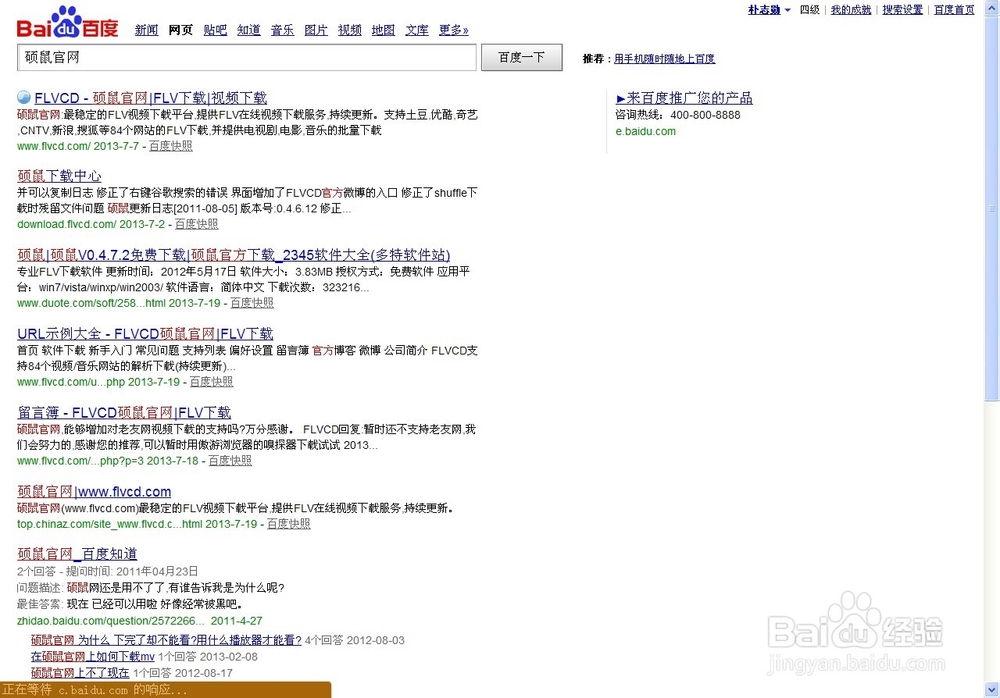
Task: Switch to the 图片 images tab
Action: point(316,30)
